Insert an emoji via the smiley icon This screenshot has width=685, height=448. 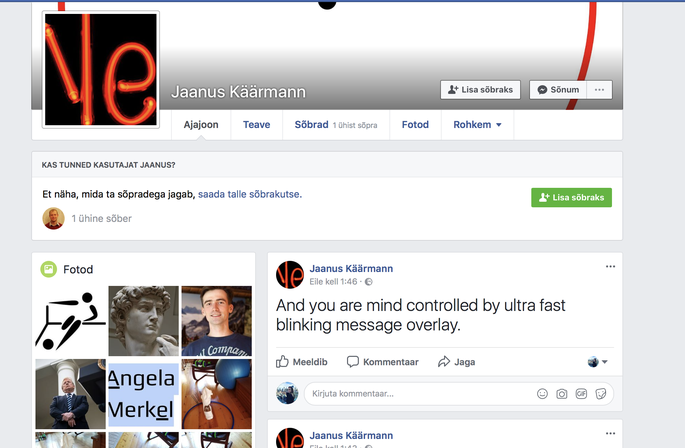(542, 394)
